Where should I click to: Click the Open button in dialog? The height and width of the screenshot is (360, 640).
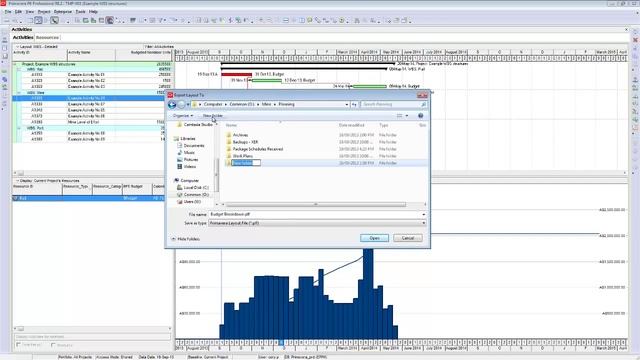(374, 238)
